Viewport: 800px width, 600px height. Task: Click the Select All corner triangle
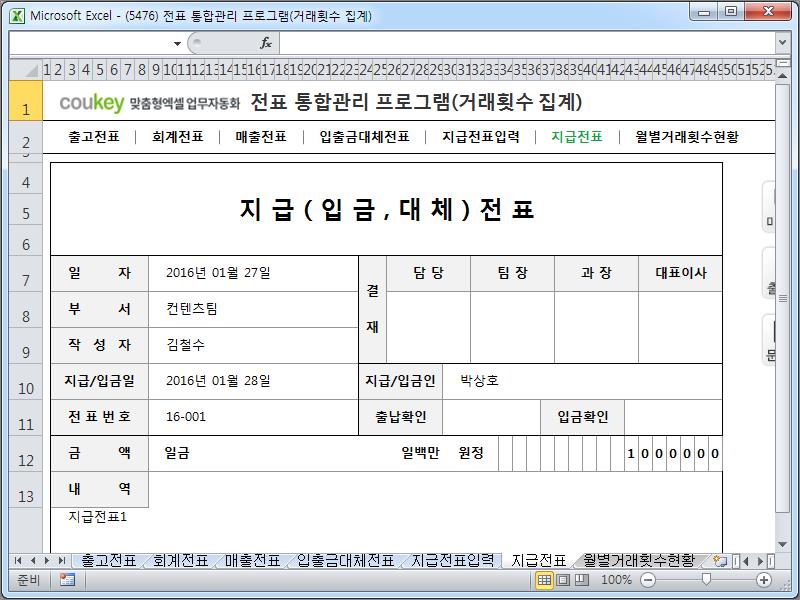coord(26,69)
